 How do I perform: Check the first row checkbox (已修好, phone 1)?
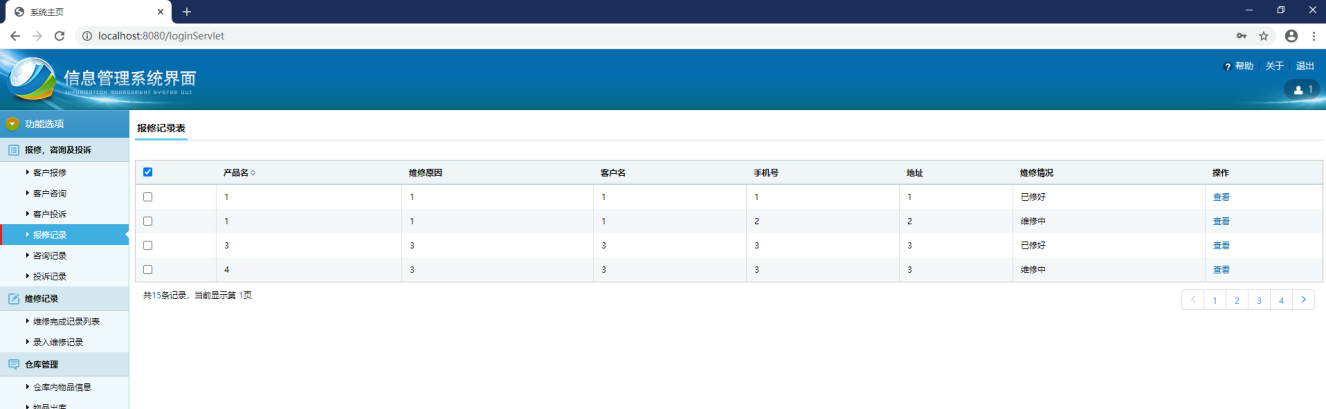[148, 197]
